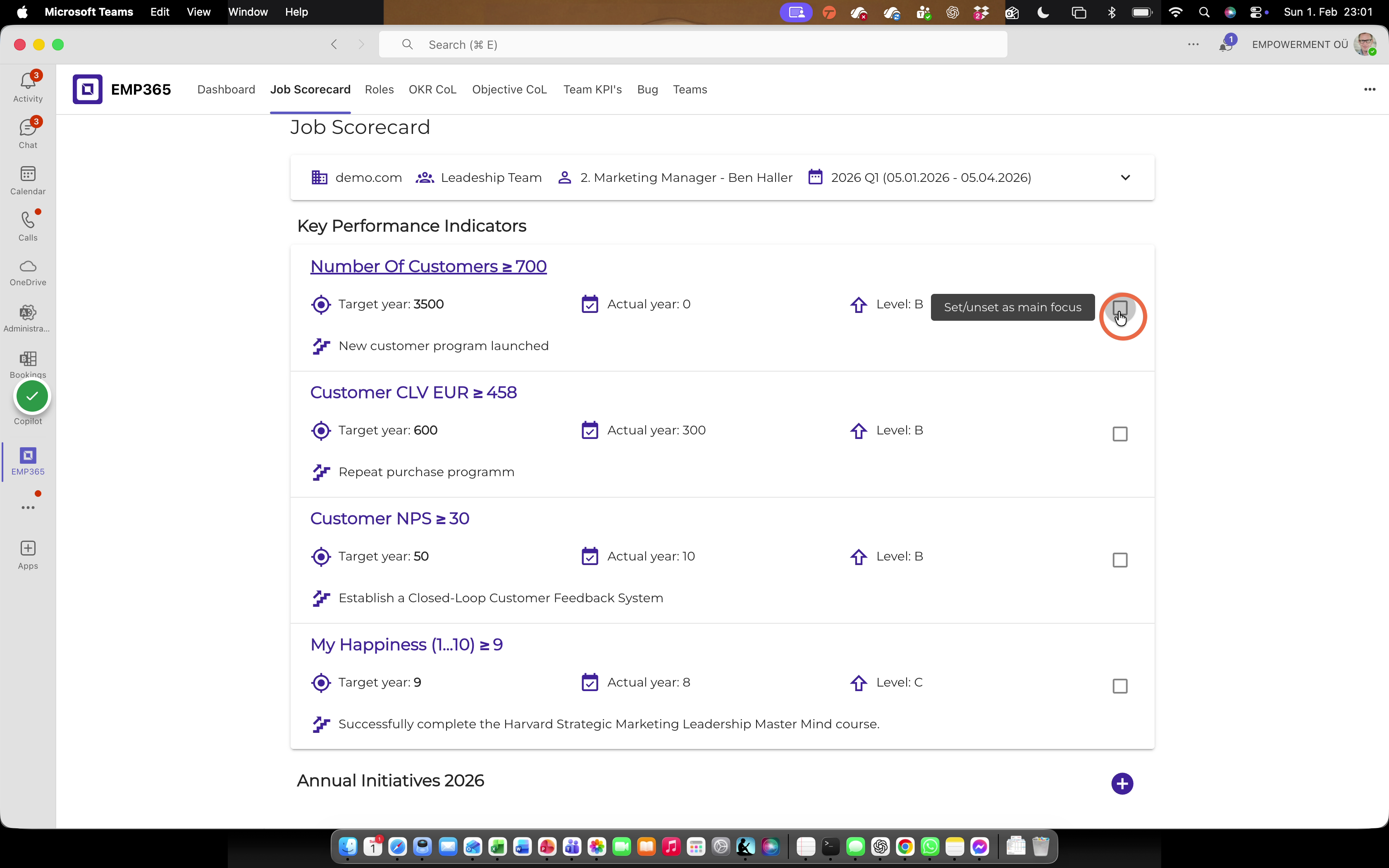Open Chat in the Teams sidebar
Viewport: 1389px width, 868px height.
coord(28,133)
